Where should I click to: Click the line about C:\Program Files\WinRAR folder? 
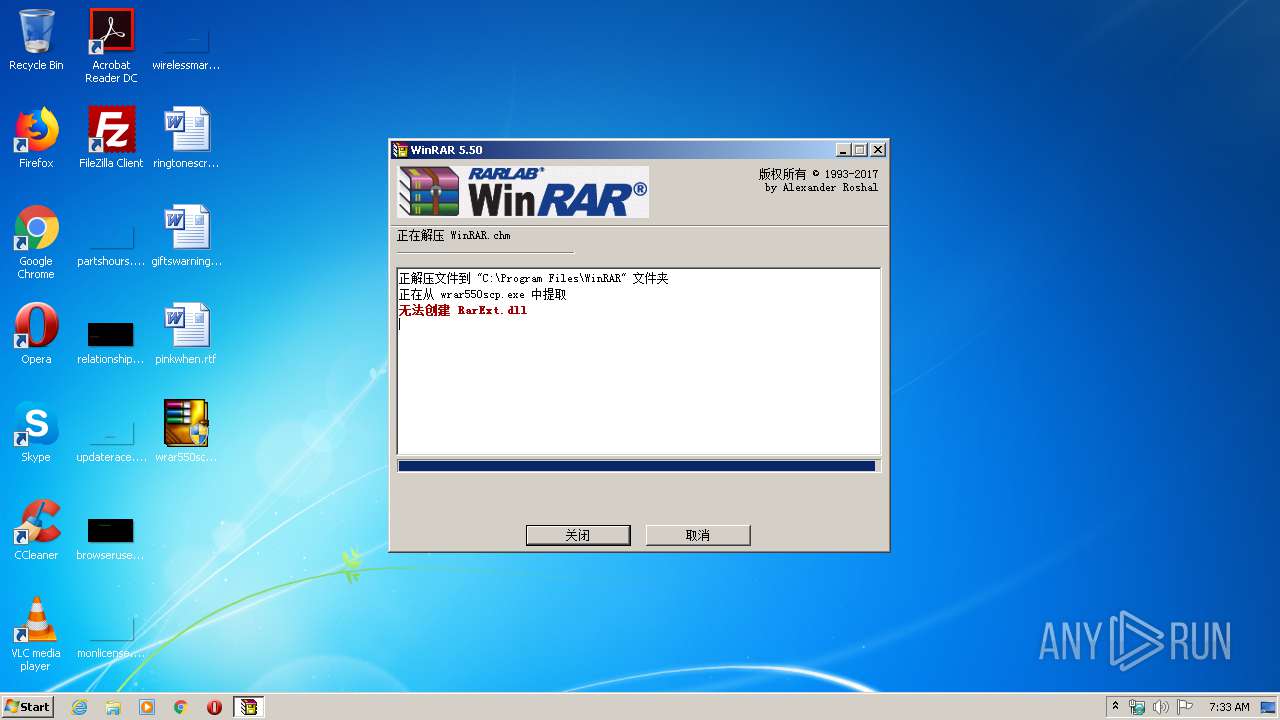coord(534,279)
